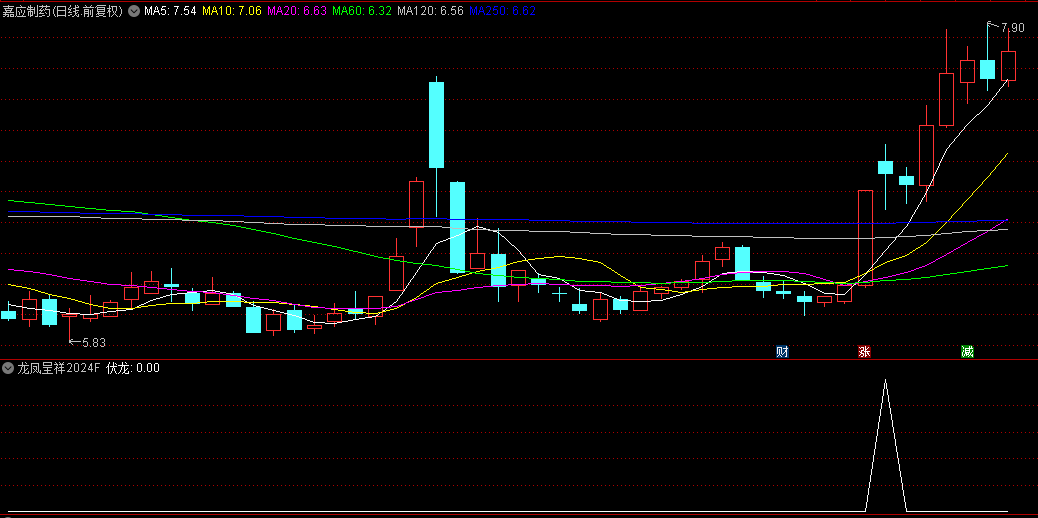The width and height of the screenshot is (1038, 518).
Task: Click the 7.90 high price label
Action: [1013, 28]
